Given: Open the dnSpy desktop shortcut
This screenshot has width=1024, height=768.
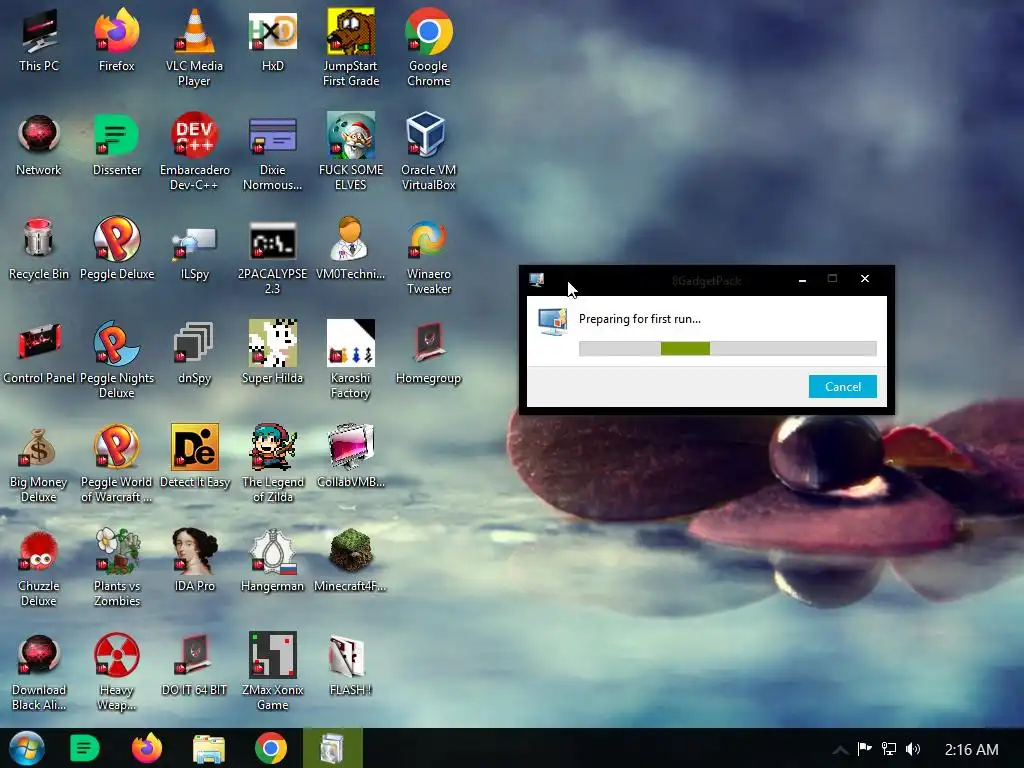Looking at the screenshot, I should point(194,352).
